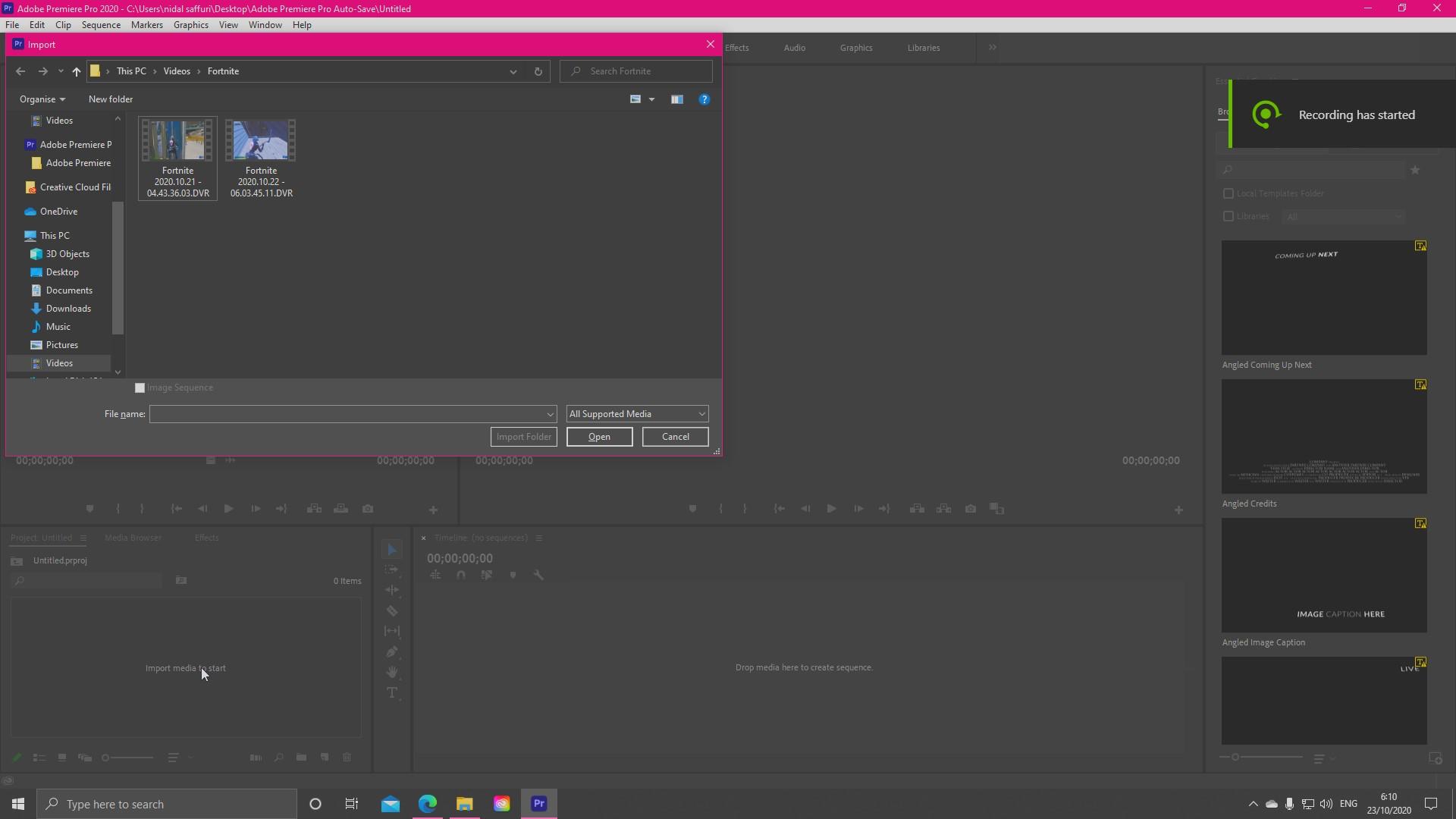
Task: Check the Libraries checkbox in Essential Graphics
Action: [1228, 216]
